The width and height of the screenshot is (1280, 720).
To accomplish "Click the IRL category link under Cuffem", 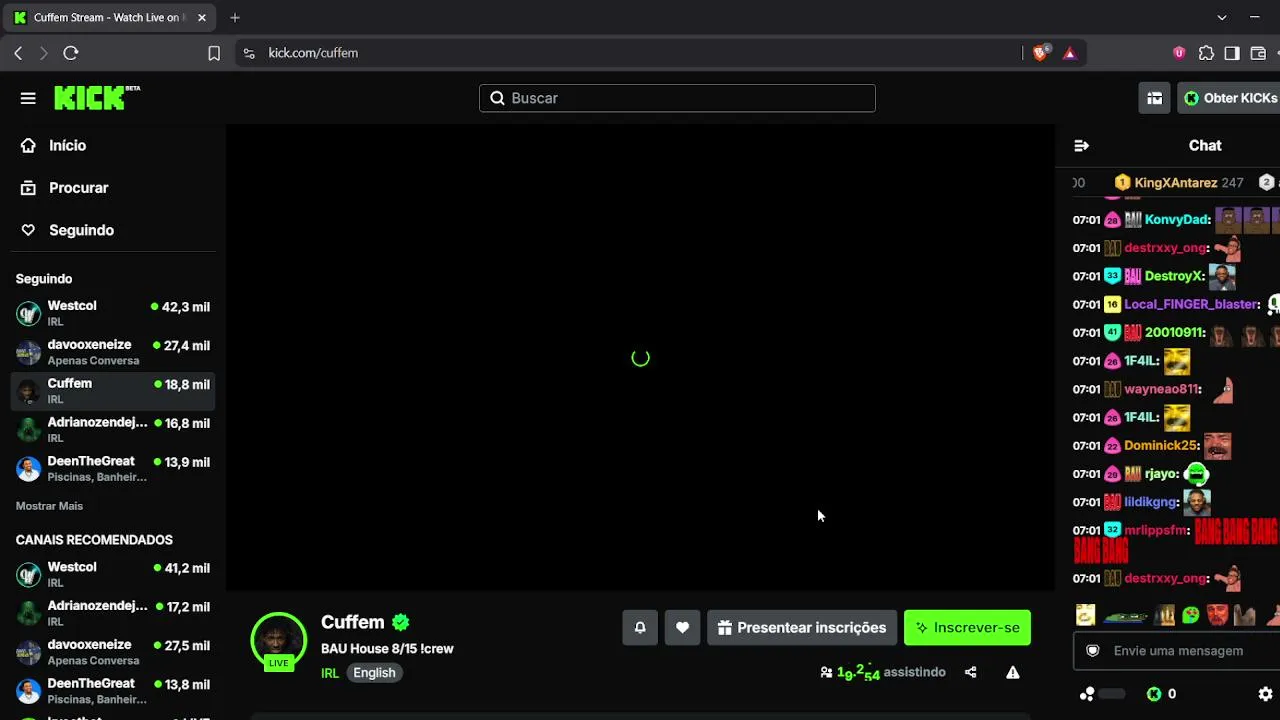I will point(330,673).
